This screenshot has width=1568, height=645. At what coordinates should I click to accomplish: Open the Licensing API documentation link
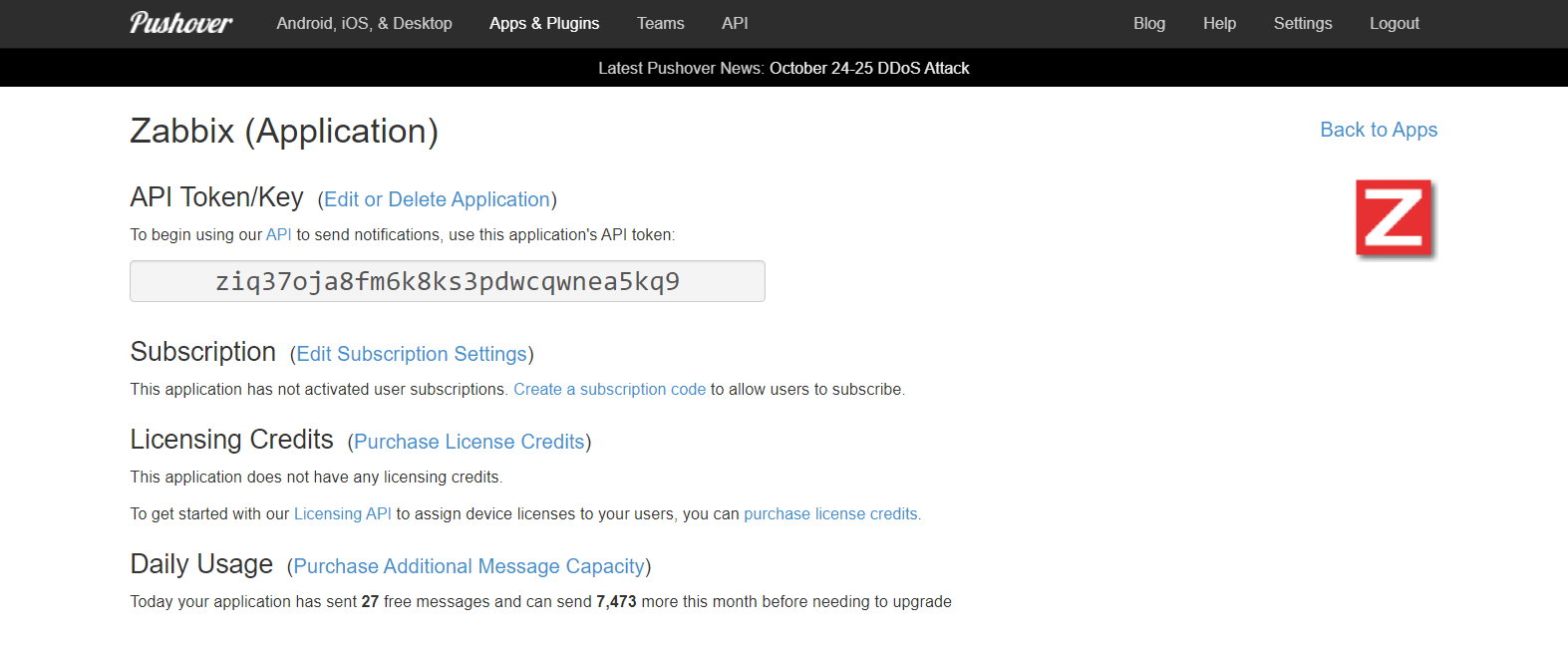tap(342, 513)
